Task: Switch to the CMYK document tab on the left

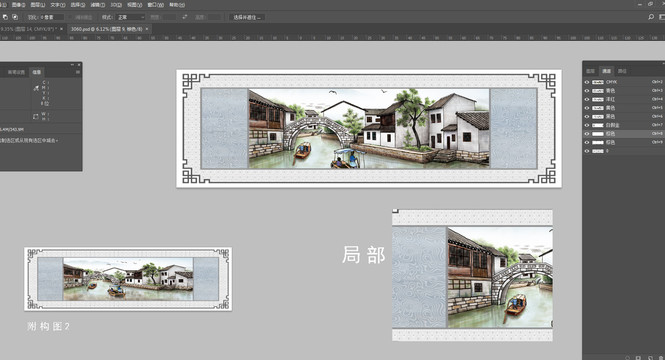Action: pyautogui.click(x=28, y=29)
